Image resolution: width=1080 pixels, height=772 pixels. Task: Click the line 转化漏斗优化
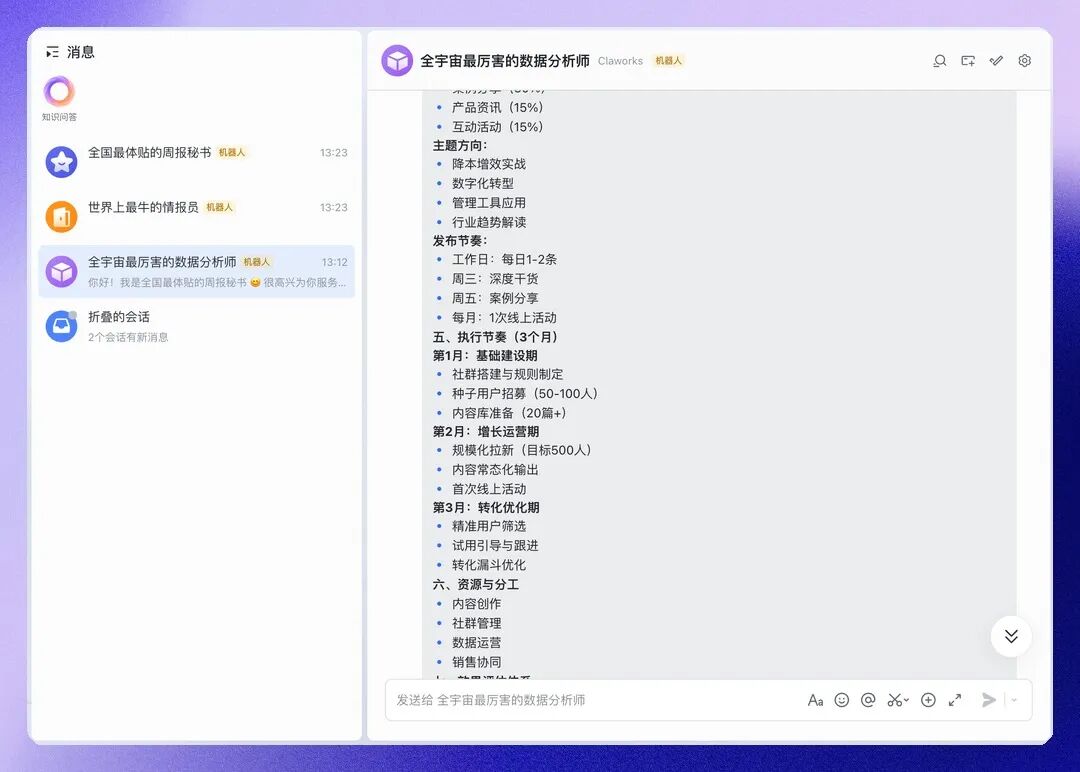[x=488, y=565]
